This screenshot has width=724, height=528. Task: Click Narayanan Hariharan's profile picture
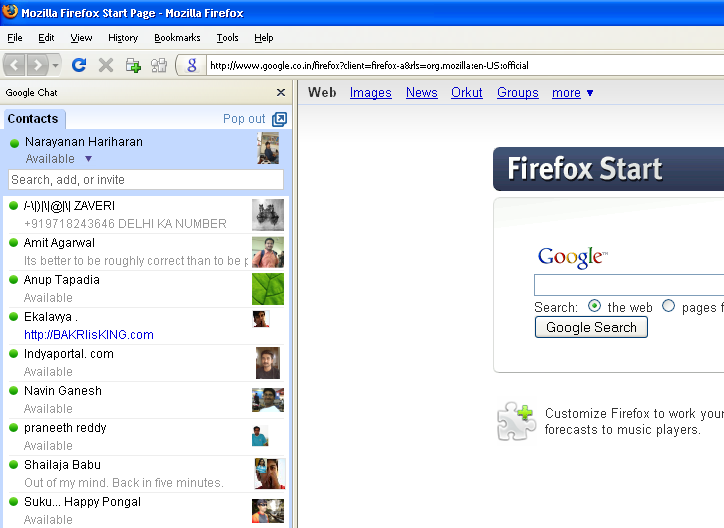(268, 148)
